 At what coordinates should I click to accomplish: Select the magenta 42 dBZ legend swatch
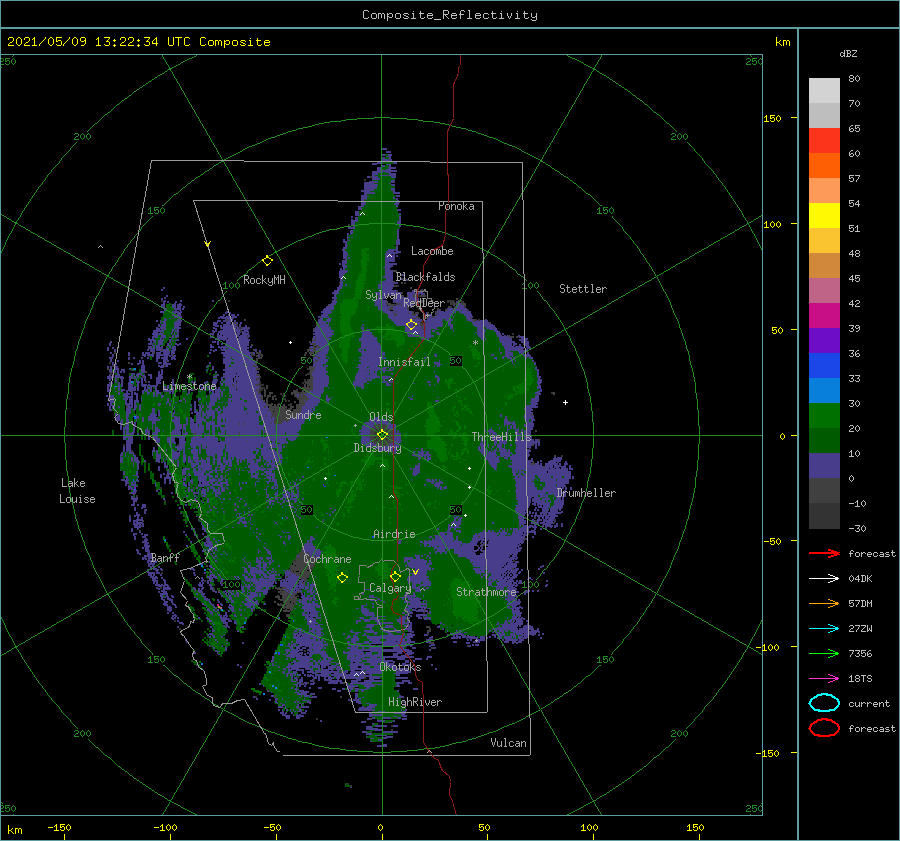[824, 316]
